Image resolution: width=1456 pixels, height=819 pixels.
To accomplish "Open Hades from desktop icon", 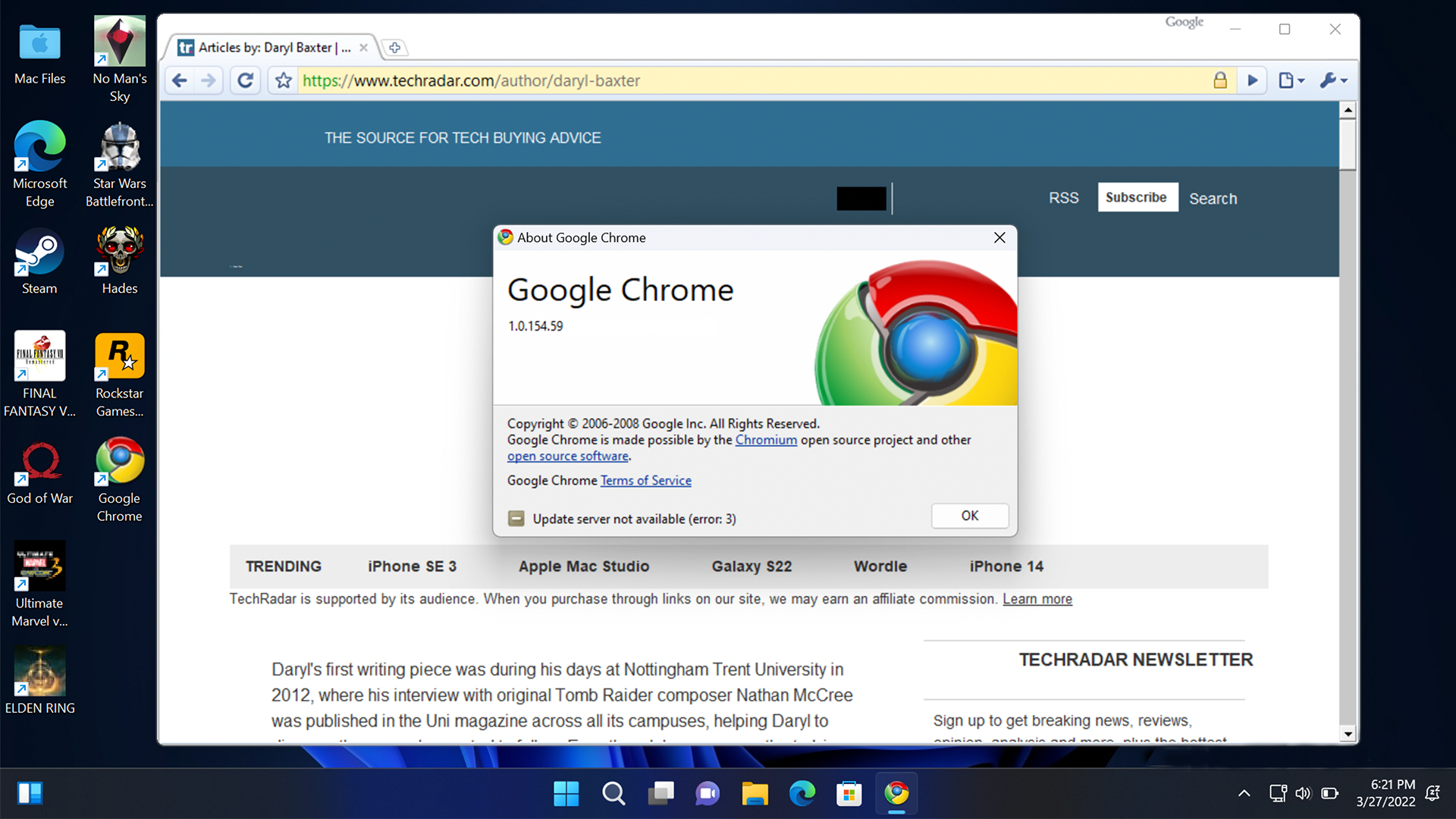I will [119, 261].
